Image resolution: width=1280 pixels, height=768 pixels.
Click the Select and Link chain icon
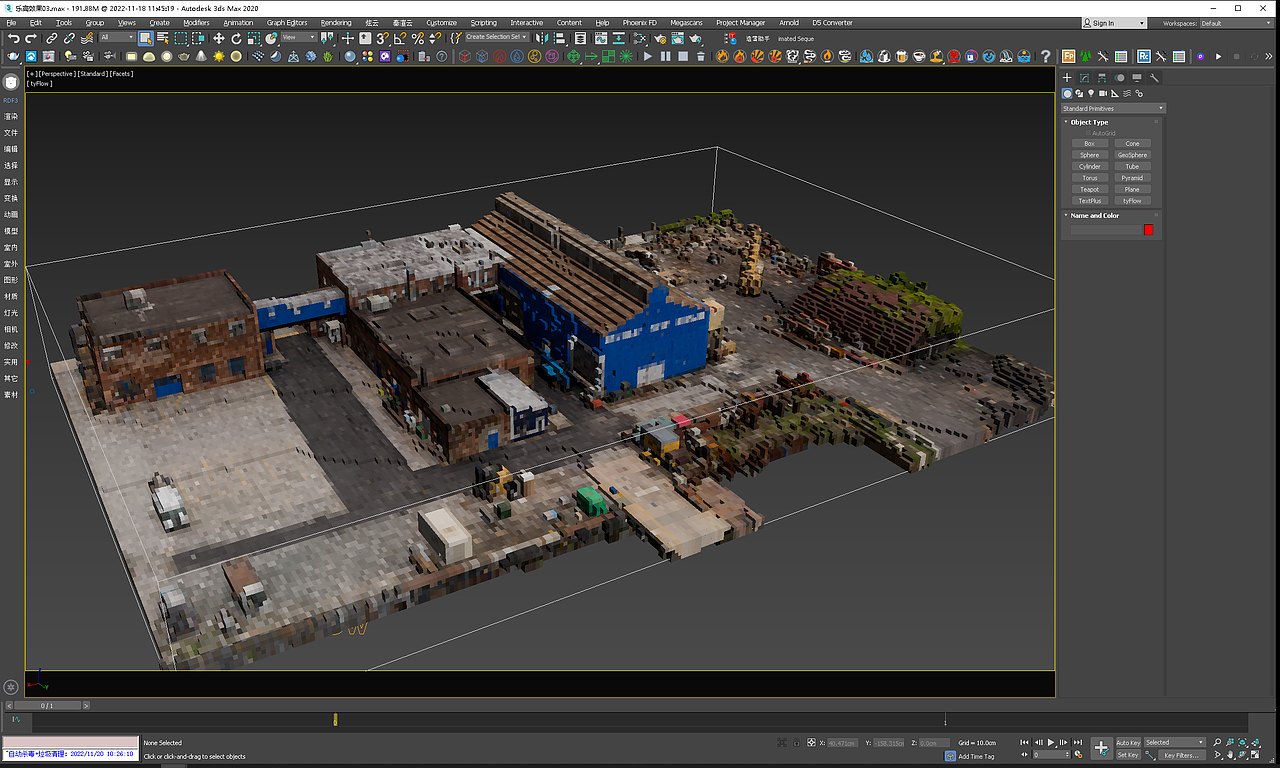tap(52, 38)
